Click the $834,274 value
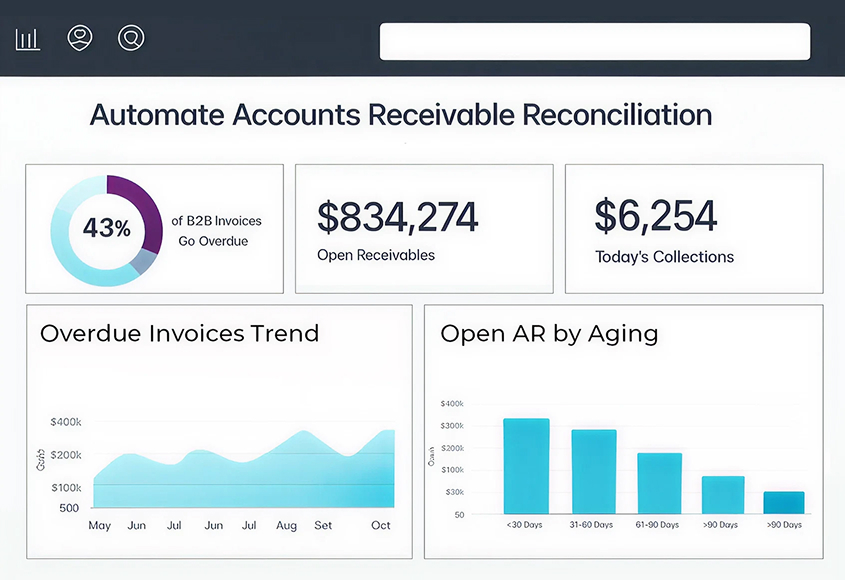The height and width of the screenshot is (580, 845). pyautogui.click(x=397, y=217)
